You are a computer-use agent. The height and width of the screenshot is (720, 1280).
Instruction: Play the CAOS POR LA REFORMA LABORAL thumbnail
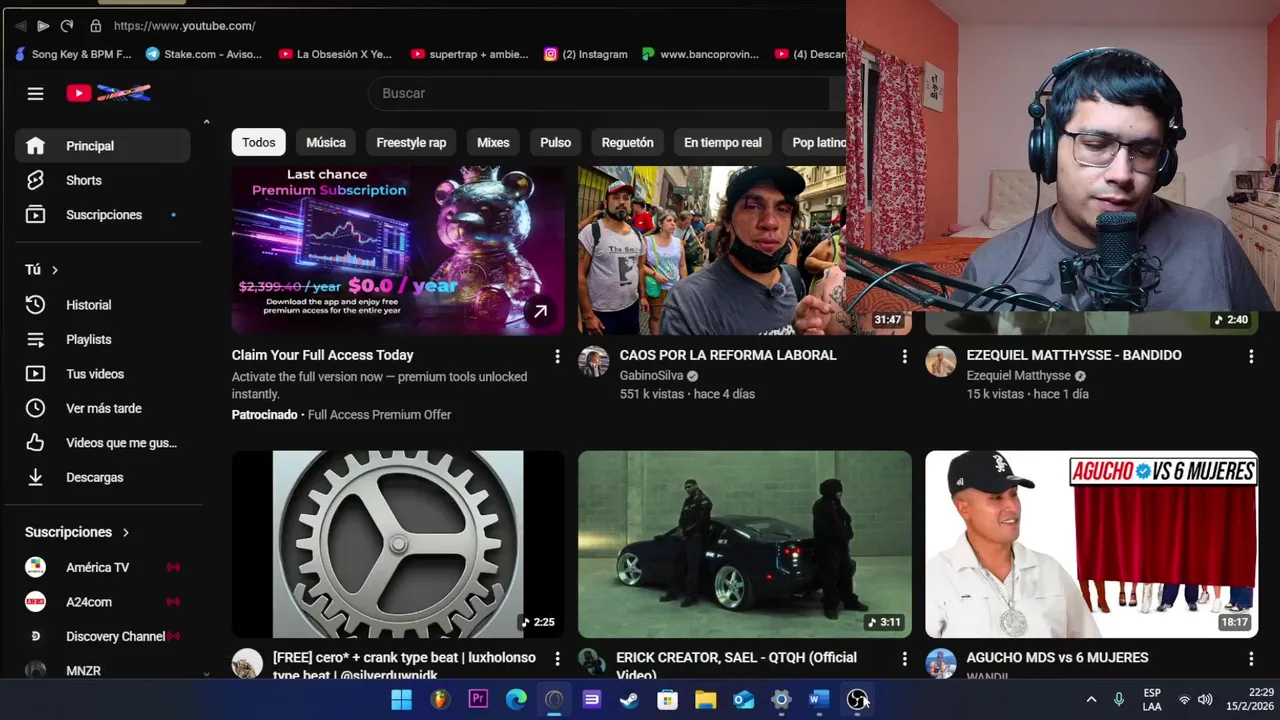pos(712,250)
